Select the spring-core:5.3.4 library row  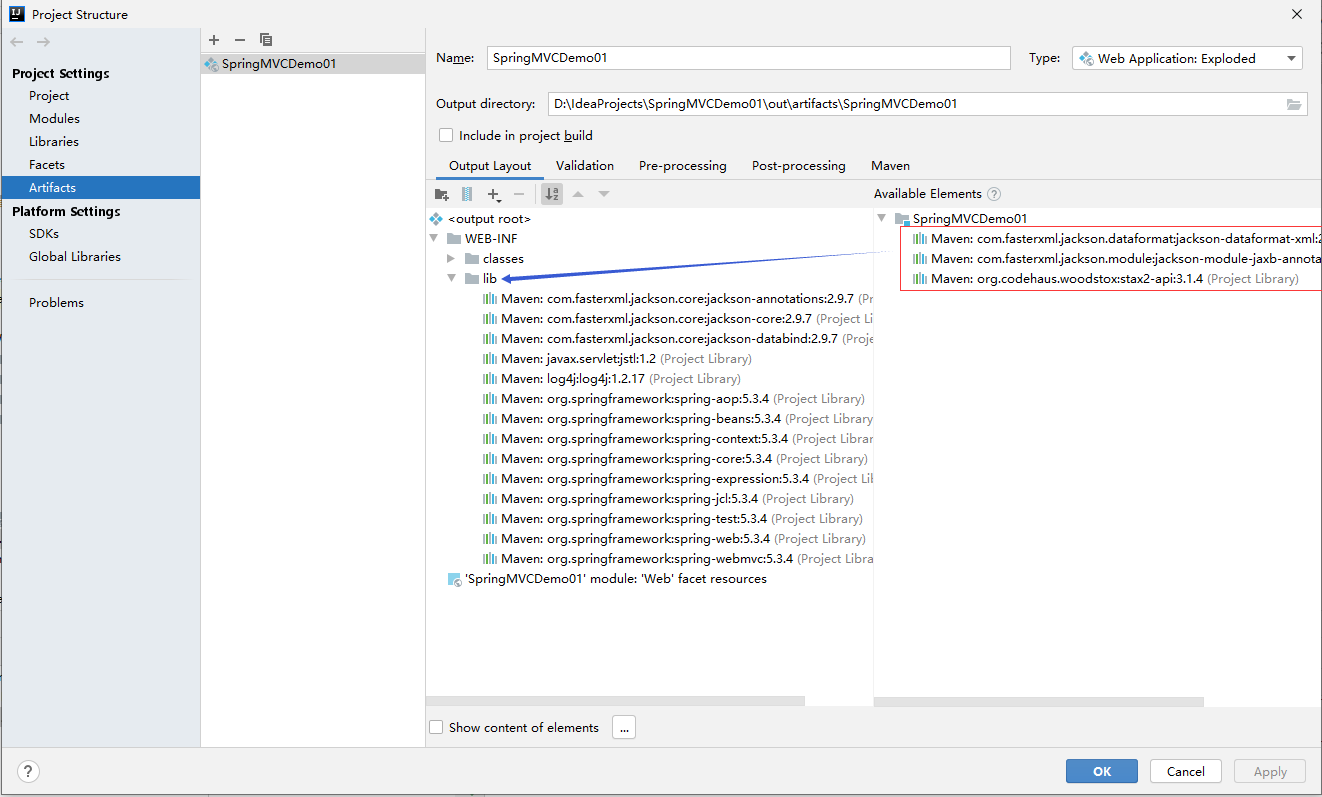675,458
